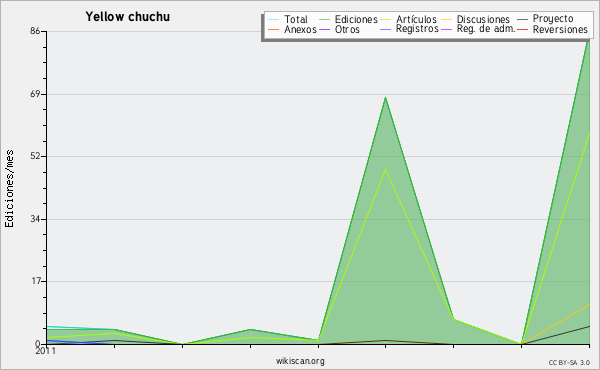The width and height of the screenshot is (600, 370).
Task: Click the 'Proyecto' legend label
Action: pos(553,19)
